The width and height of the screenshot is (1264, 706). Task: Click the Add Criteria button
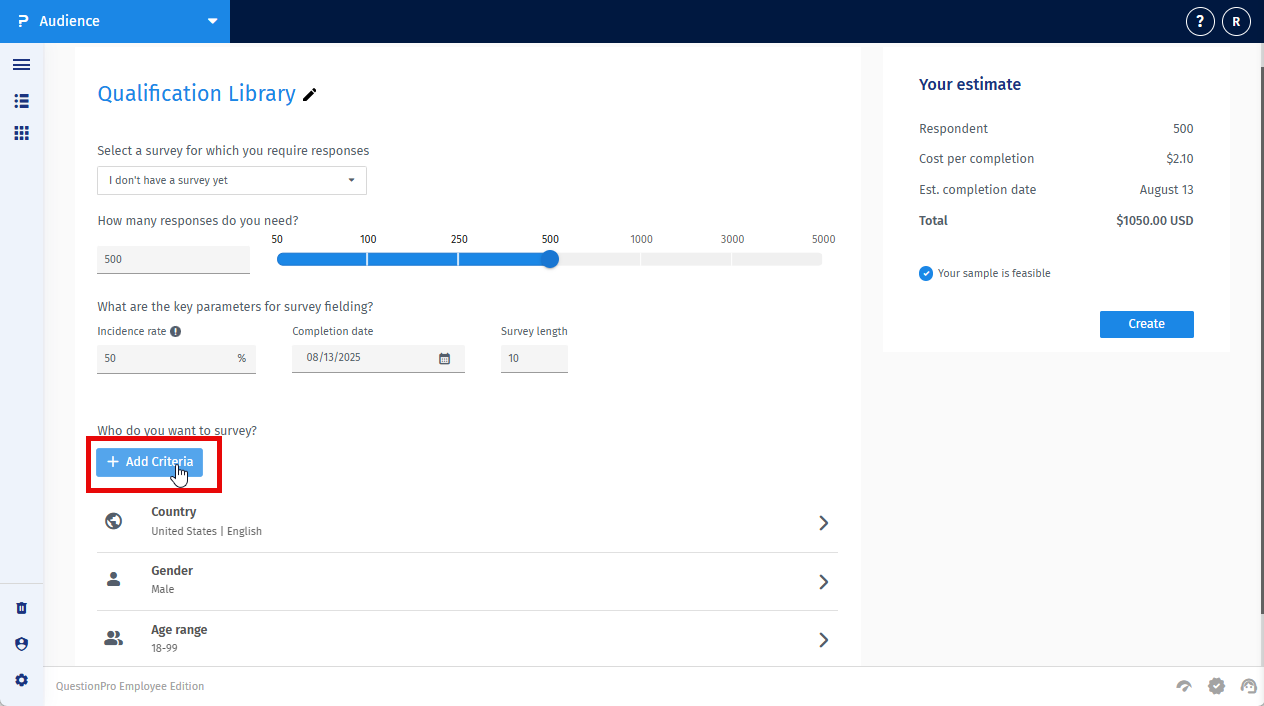coord(149,462)
